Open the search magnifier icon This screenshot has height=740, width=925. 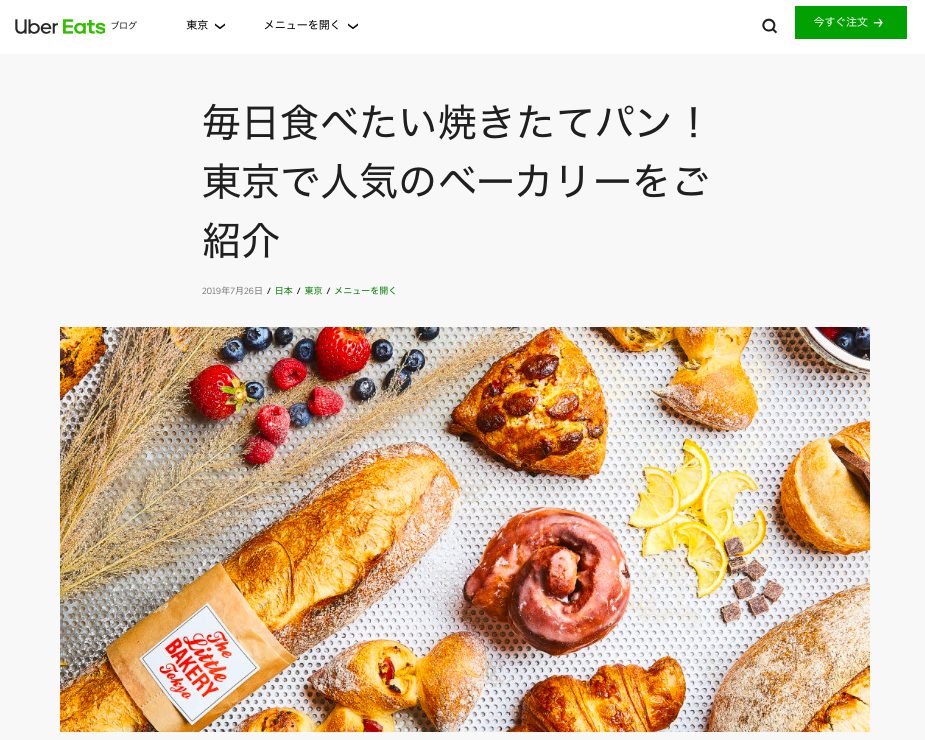(769, 26)
